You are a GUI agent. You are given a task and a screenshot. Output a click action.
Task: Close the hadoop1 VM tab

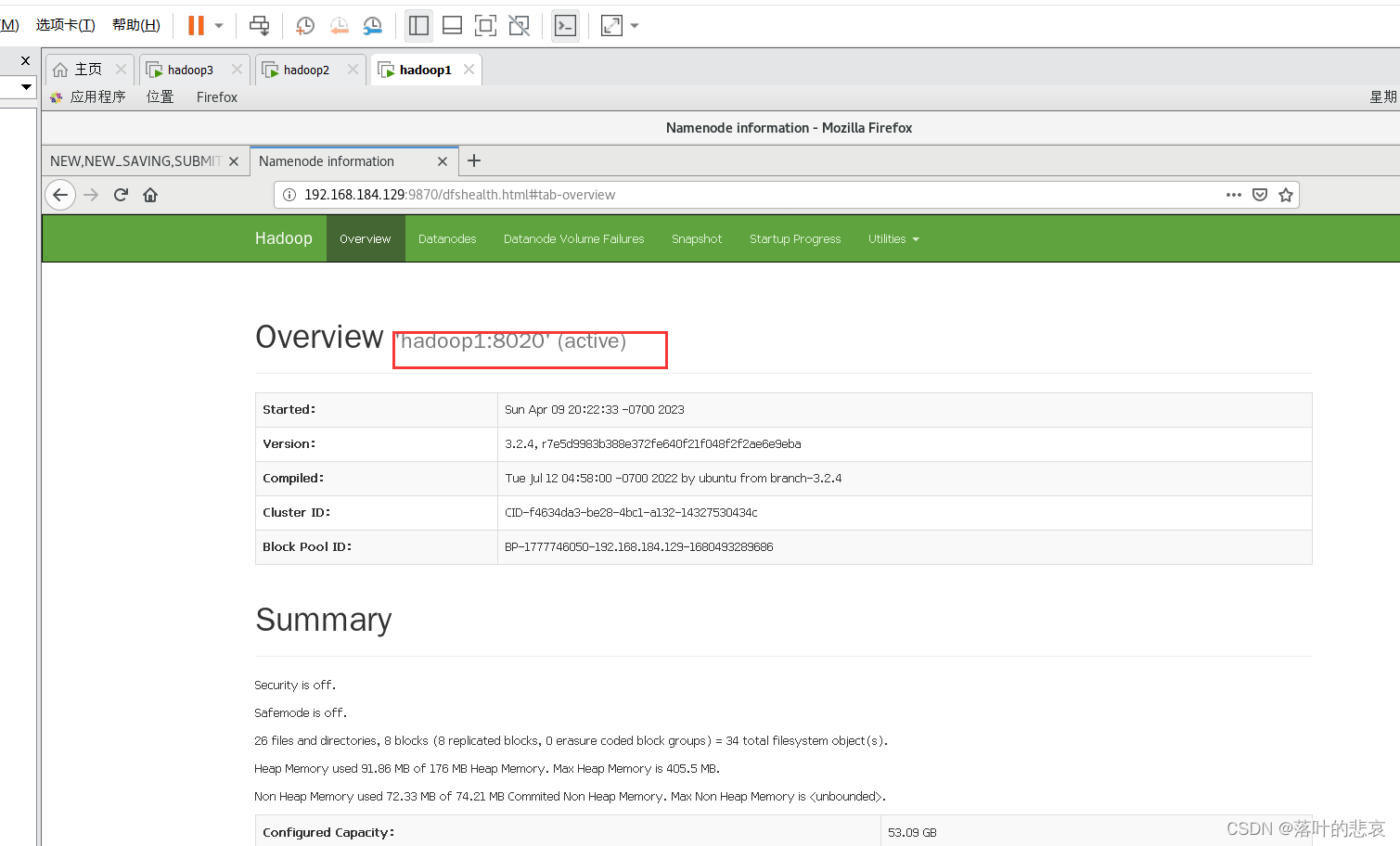[469, 70]
